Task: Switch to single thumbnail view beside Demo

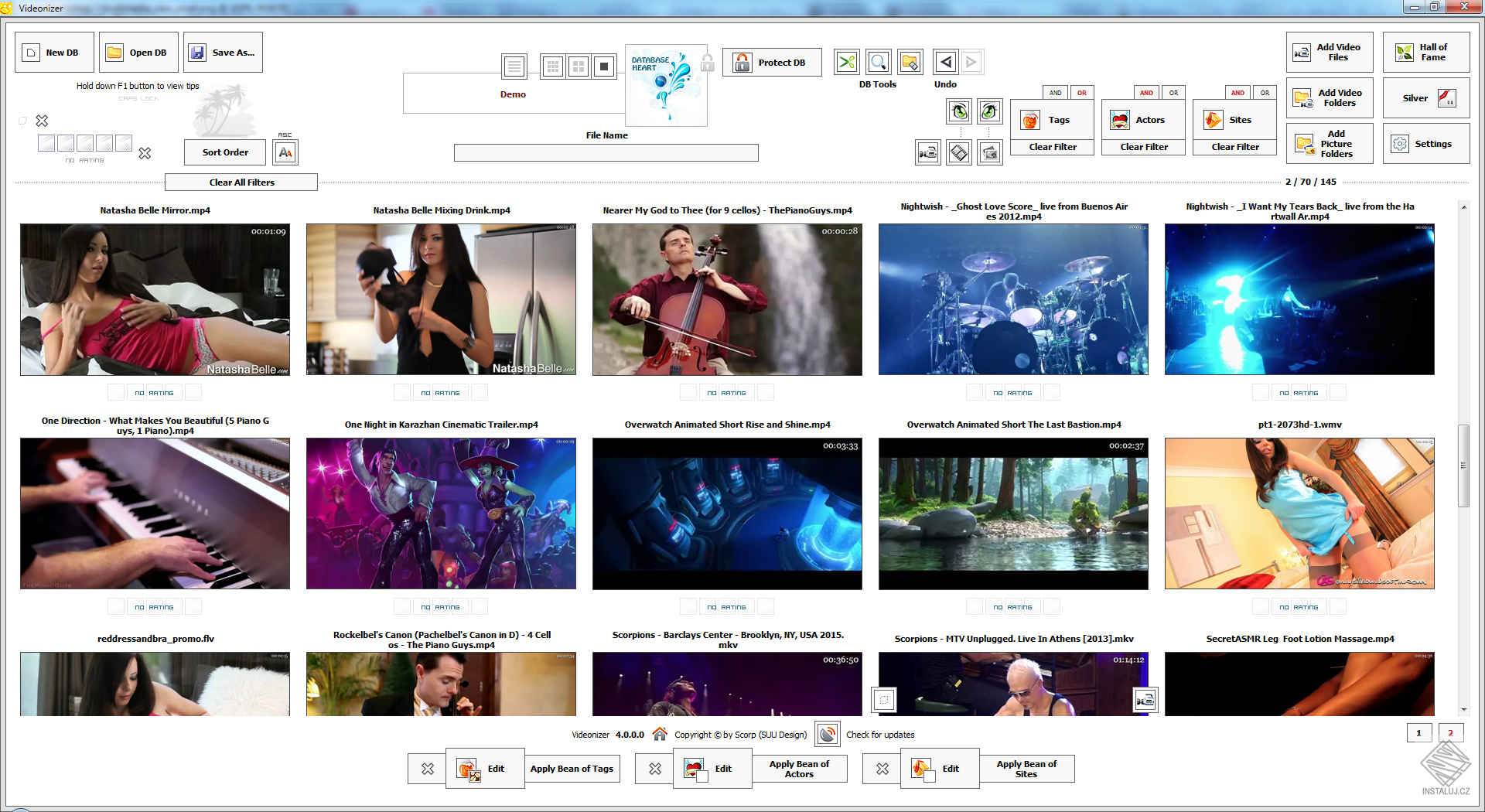Action: click(x=604, y=67)
